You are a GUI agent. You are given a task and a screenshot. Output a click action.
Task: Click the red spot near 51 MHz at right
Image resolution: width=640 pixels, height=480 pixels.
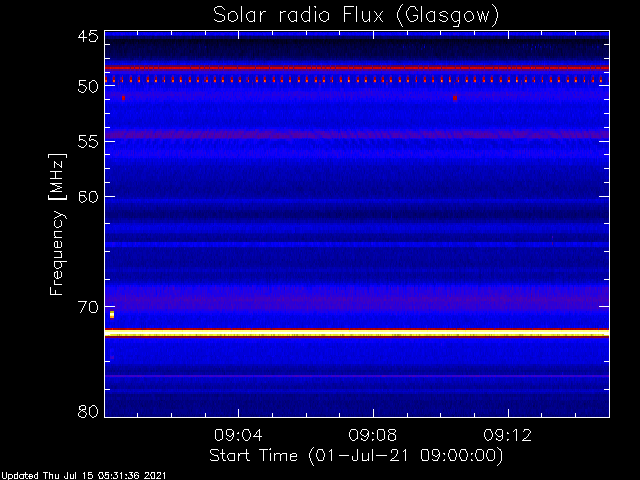[x=455, y=98]
